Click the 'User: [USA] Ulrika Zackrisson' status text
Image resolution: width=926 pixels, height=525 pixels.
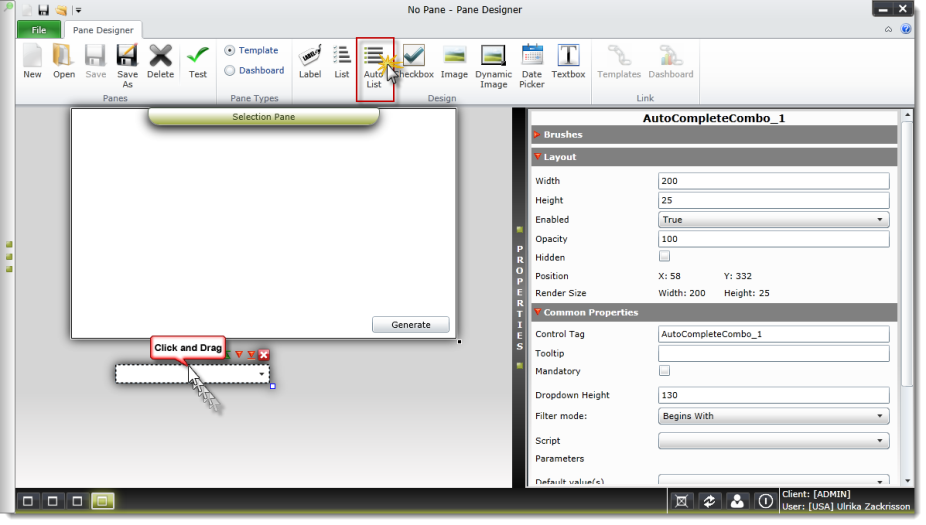(x=846, y=507)
